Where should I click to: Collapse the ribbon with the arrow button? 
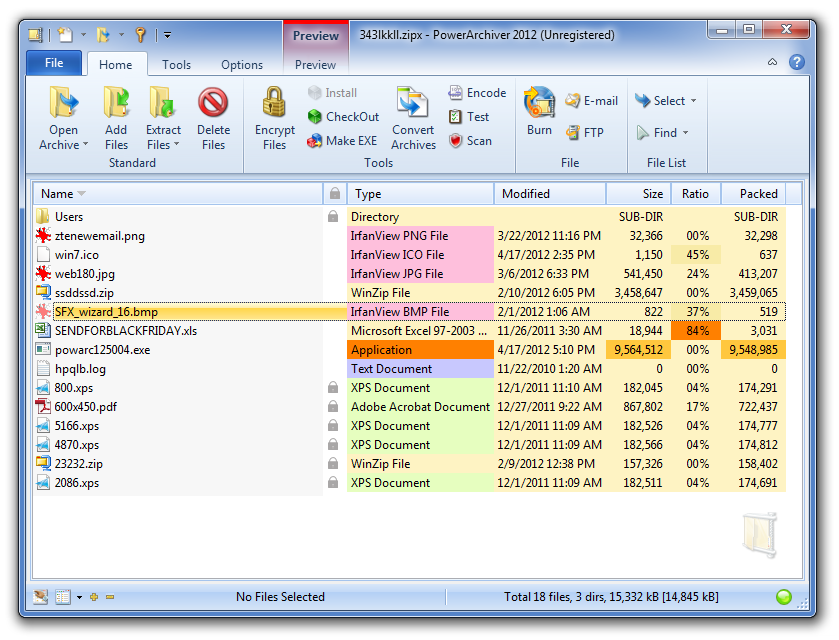point(772,62)
